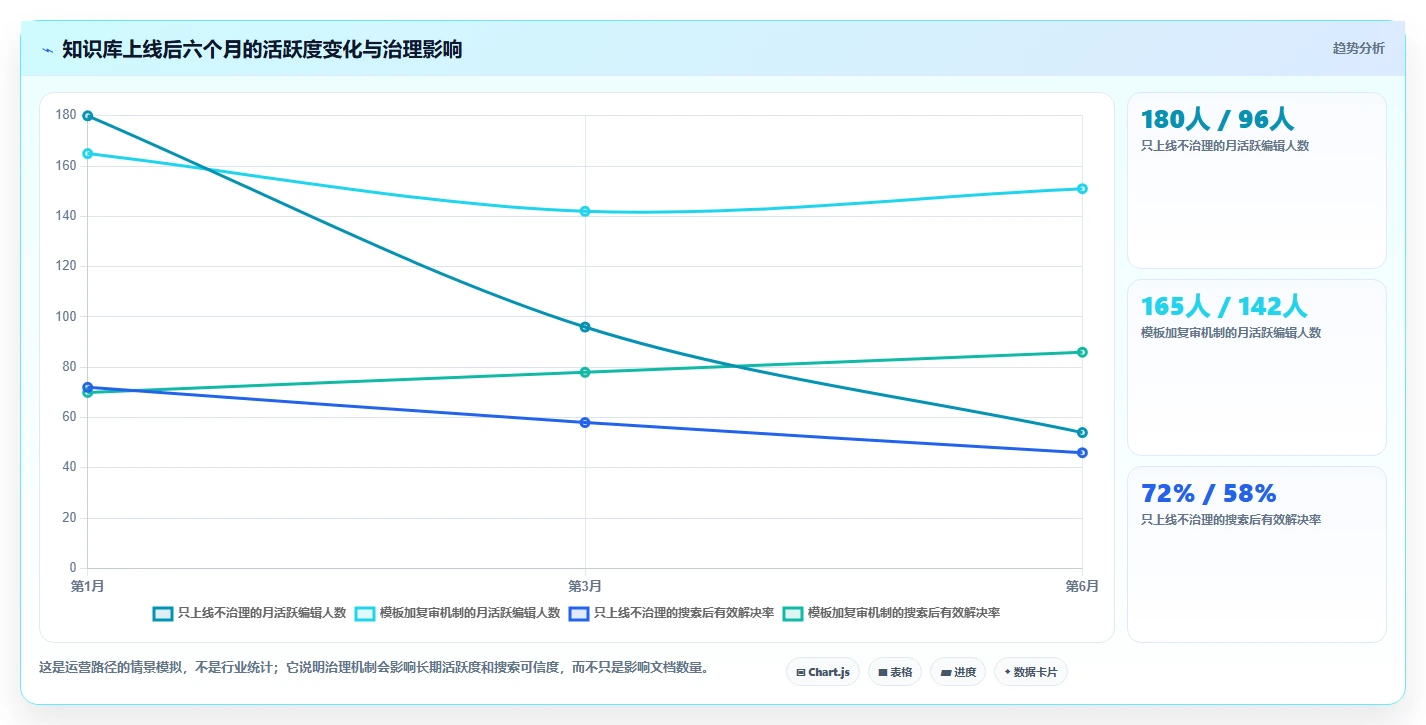1426x725 pixels.
Task: Click the chart title 知识库上线后六个月的活跃度变化与治理影响
Action: pos(262,49)
